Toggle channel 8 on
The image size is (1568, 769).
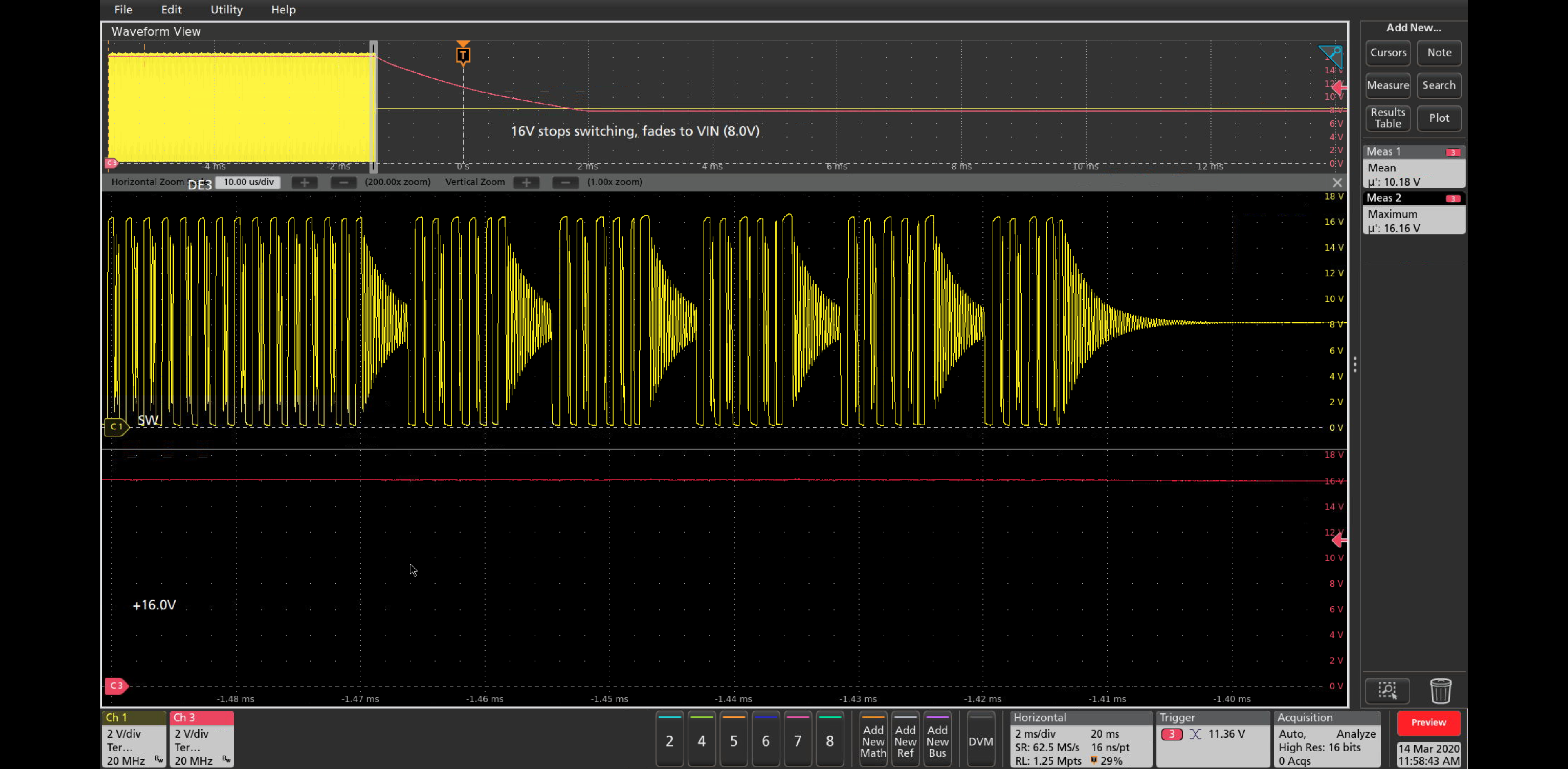830,740
